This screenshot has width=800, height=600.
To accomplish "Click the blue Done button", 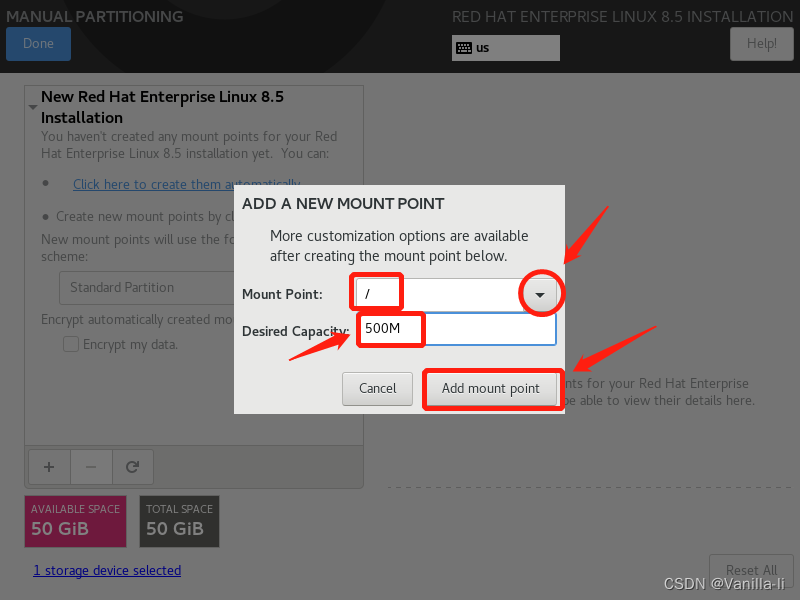I will (x=38, y=43).
